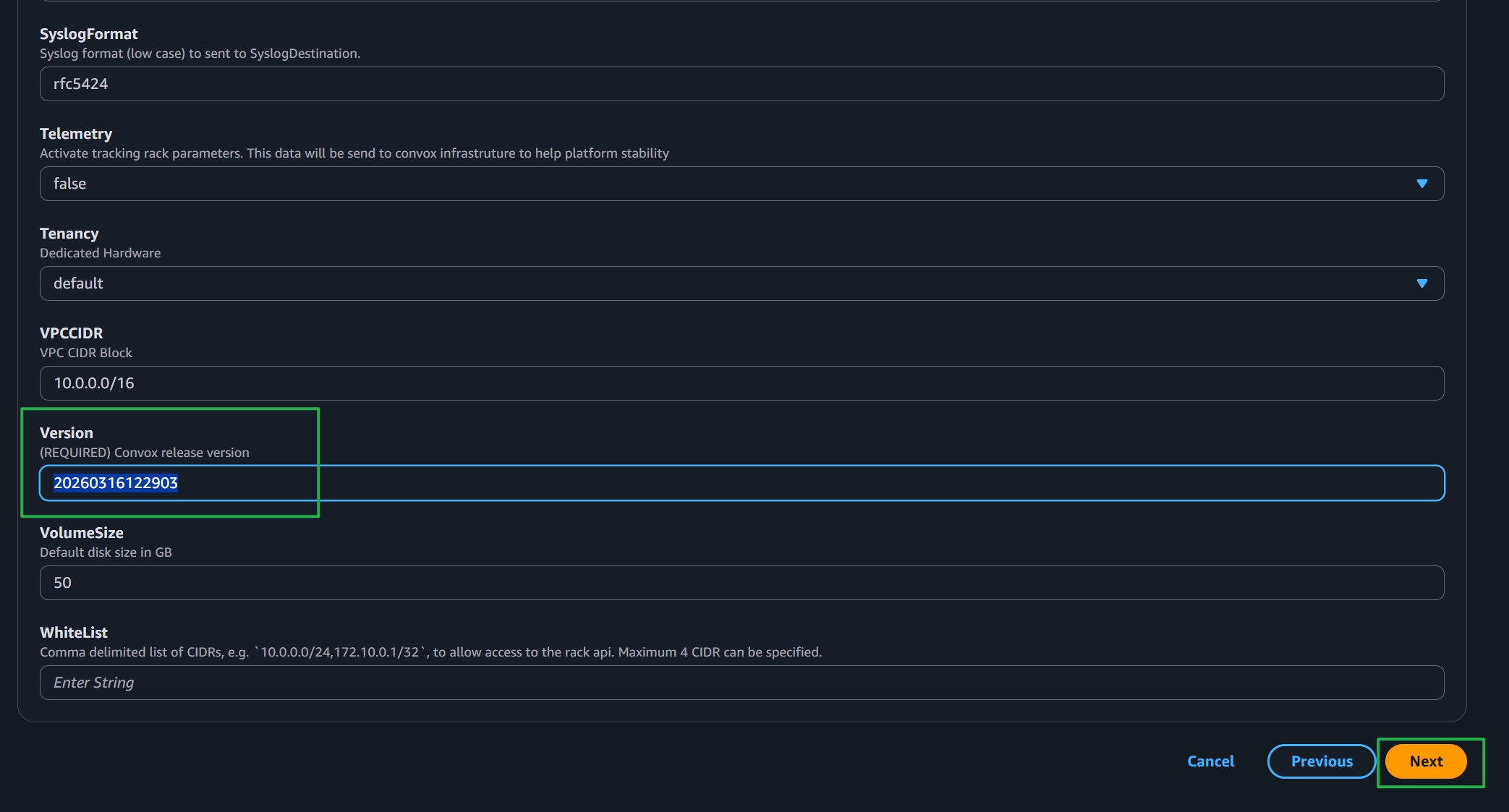Screen dimensions: 1509x812
Task: Click the "Dedicated Hardware" description text
Action: 100,253
